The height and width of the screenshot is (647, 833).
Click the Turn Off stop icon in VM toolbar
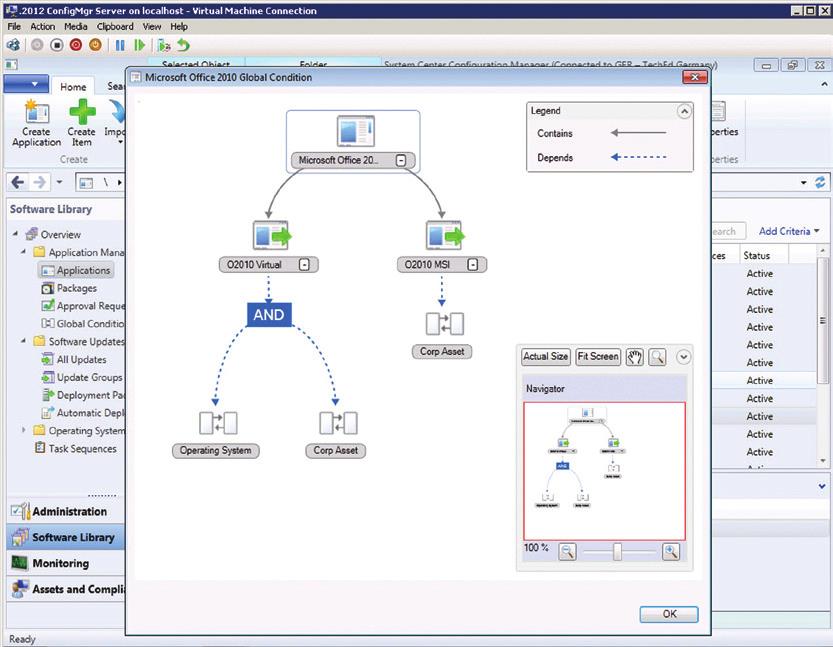(57, 45)
